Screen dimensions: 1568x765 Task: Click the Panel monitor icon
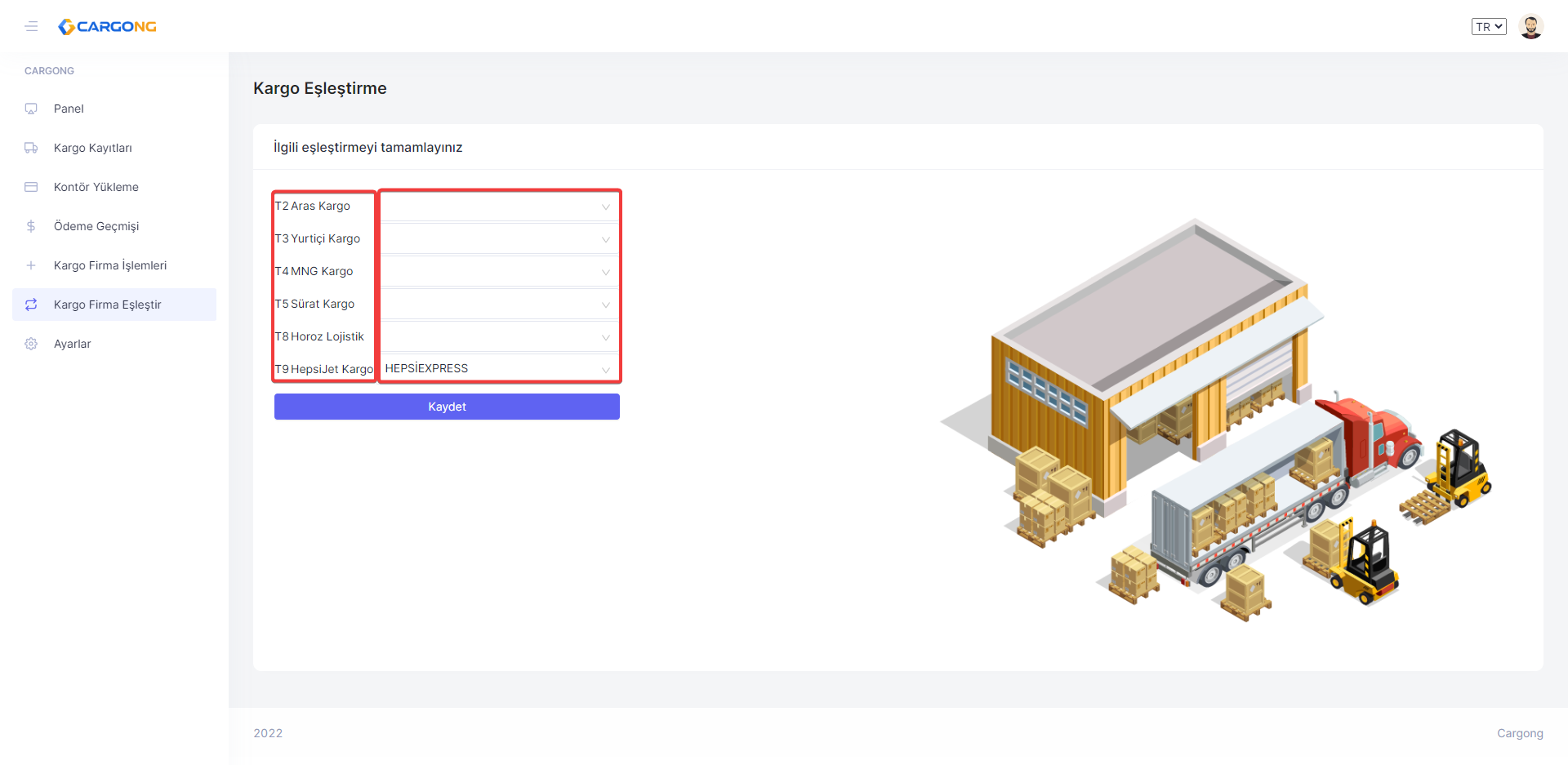pyautogui.click(x=31, y=109)
